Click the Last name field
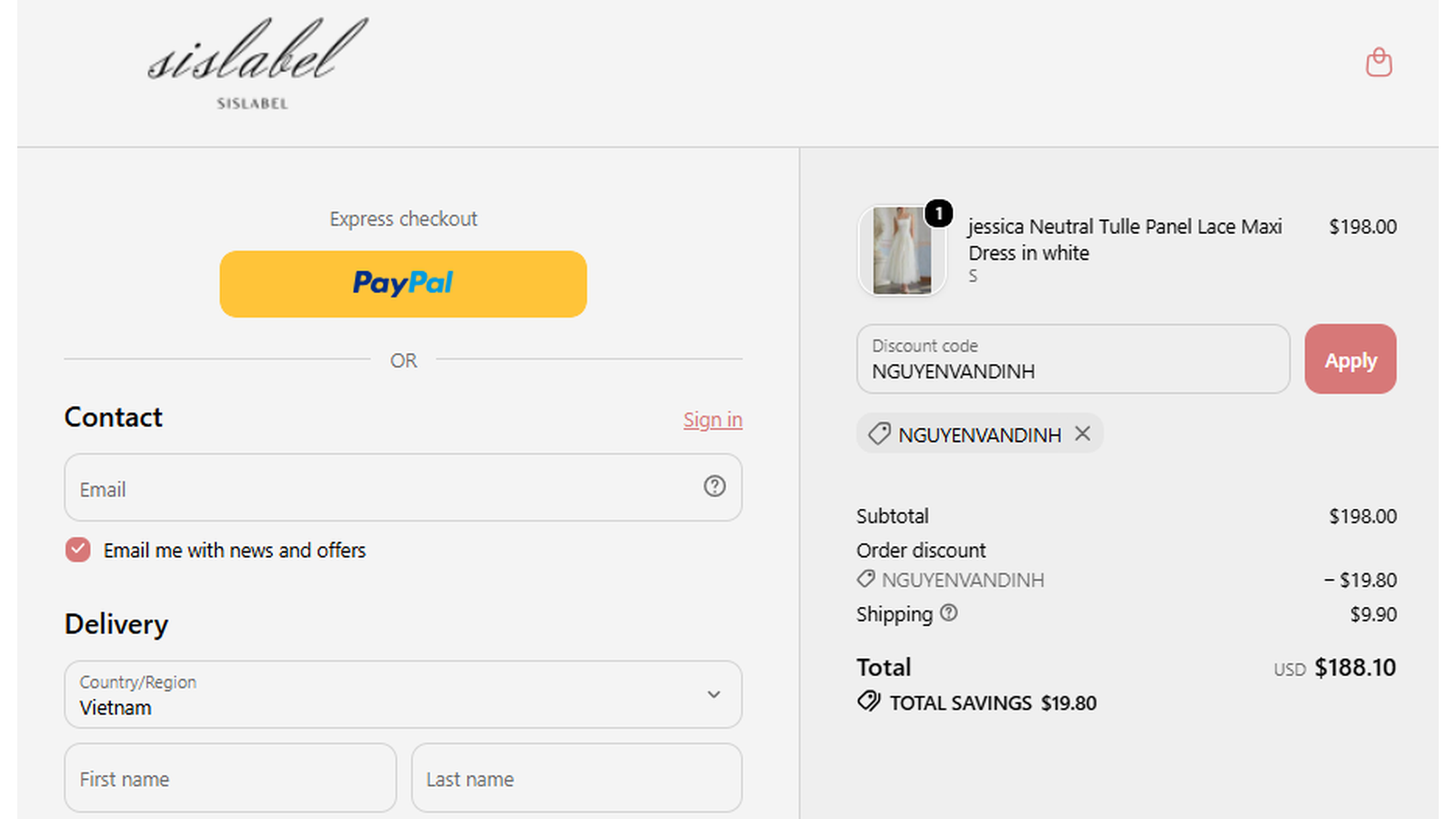The height and width of the screenshot is (819, 1456). click(577, 778)
